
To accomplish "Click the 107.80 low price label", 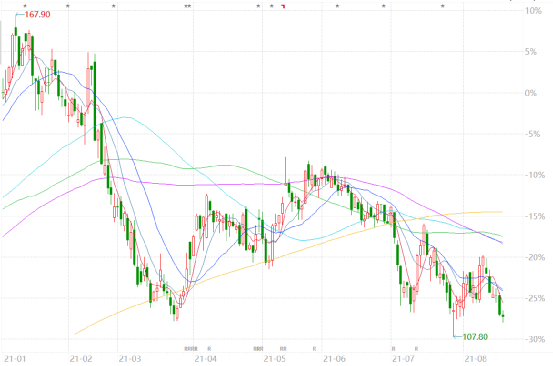I will click(475, 337).
